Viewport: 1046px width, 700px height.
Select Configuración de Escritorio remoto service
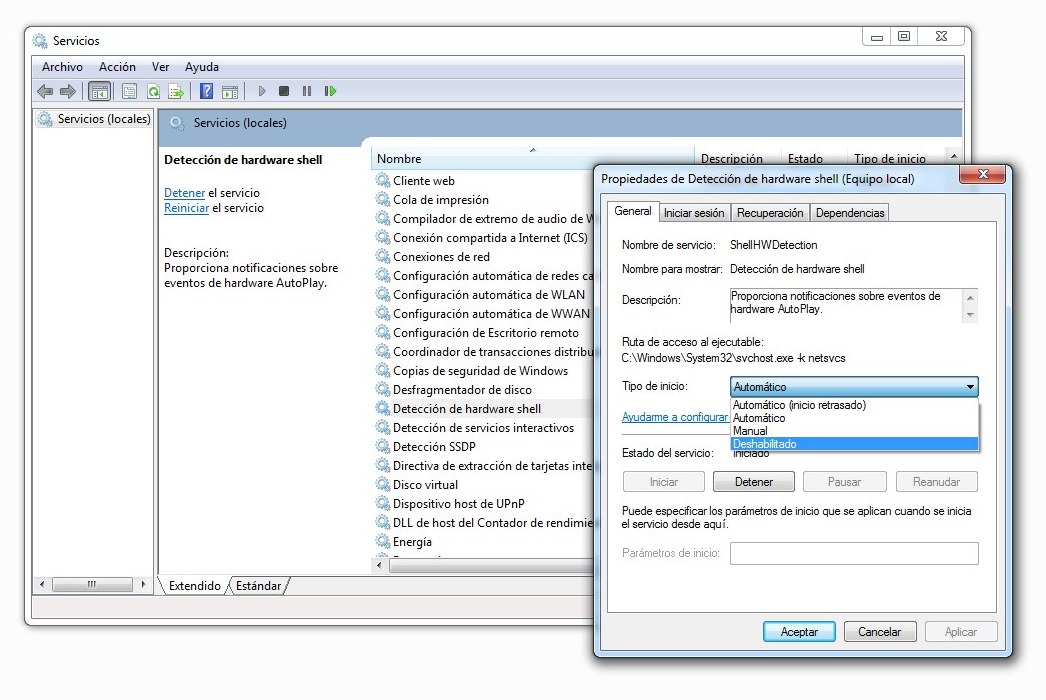click(x=486, y=332)
